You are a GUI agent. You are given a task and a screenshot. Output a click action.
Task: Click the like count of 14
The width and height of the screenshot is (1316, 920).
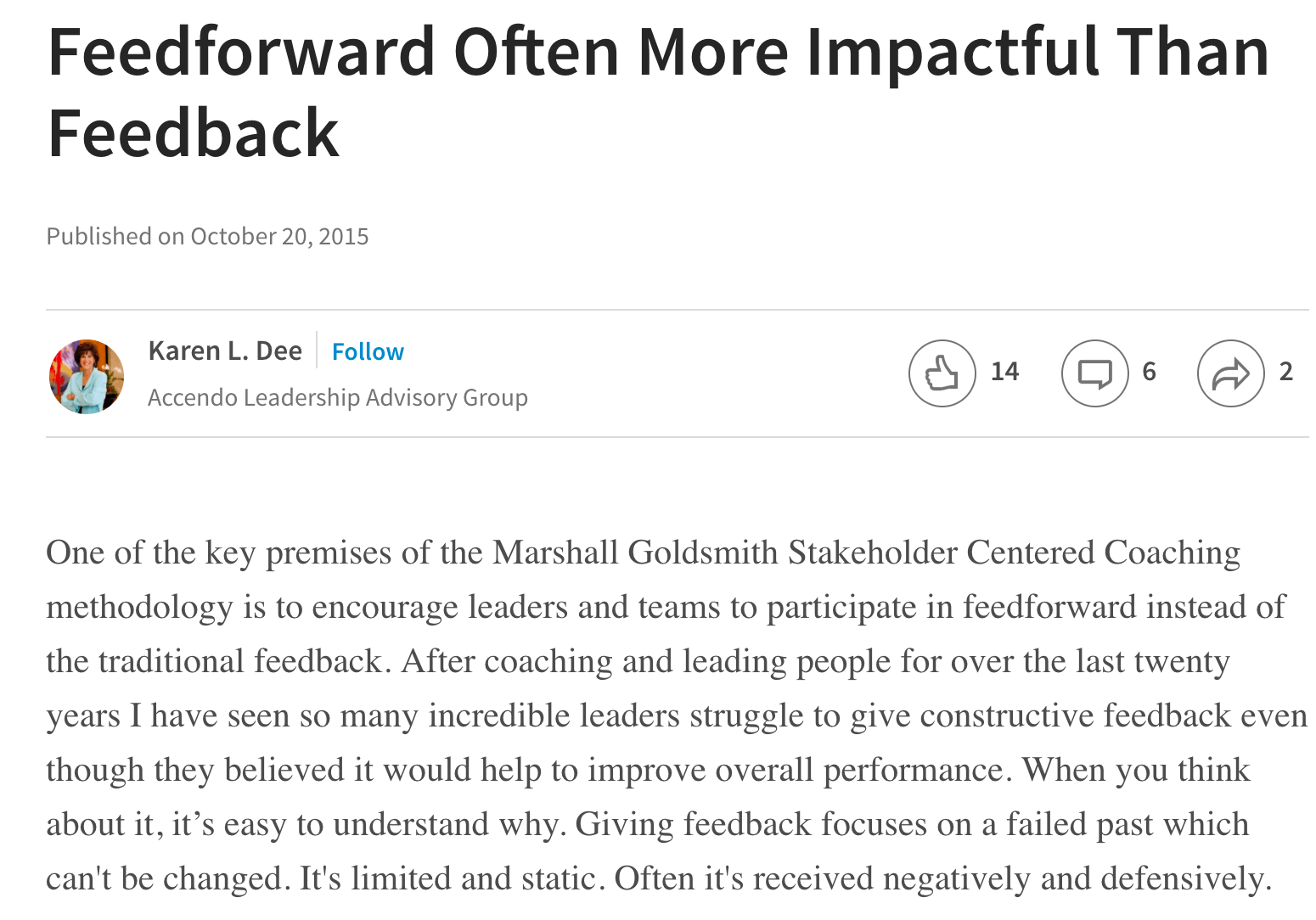[1004, 372]
